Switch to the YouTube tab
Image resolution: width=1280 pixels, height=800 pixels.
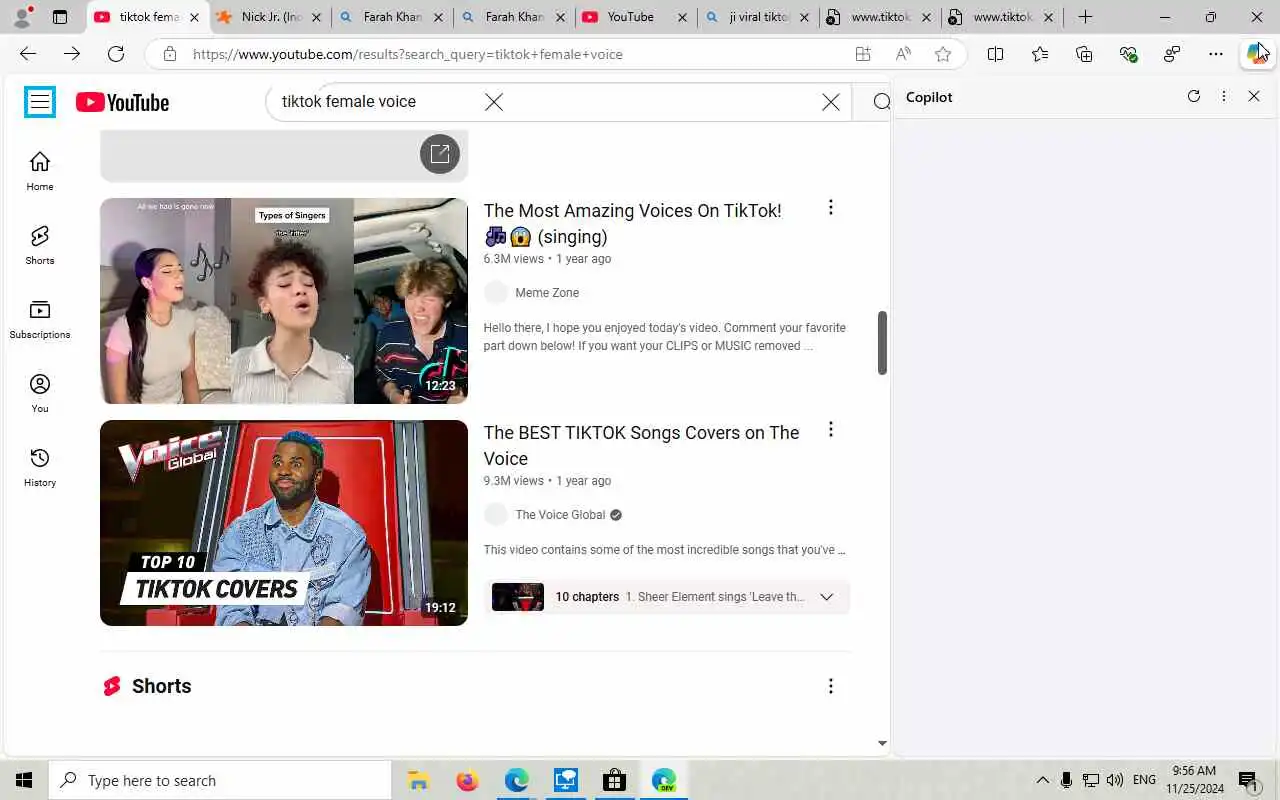(x=636, y=17)
